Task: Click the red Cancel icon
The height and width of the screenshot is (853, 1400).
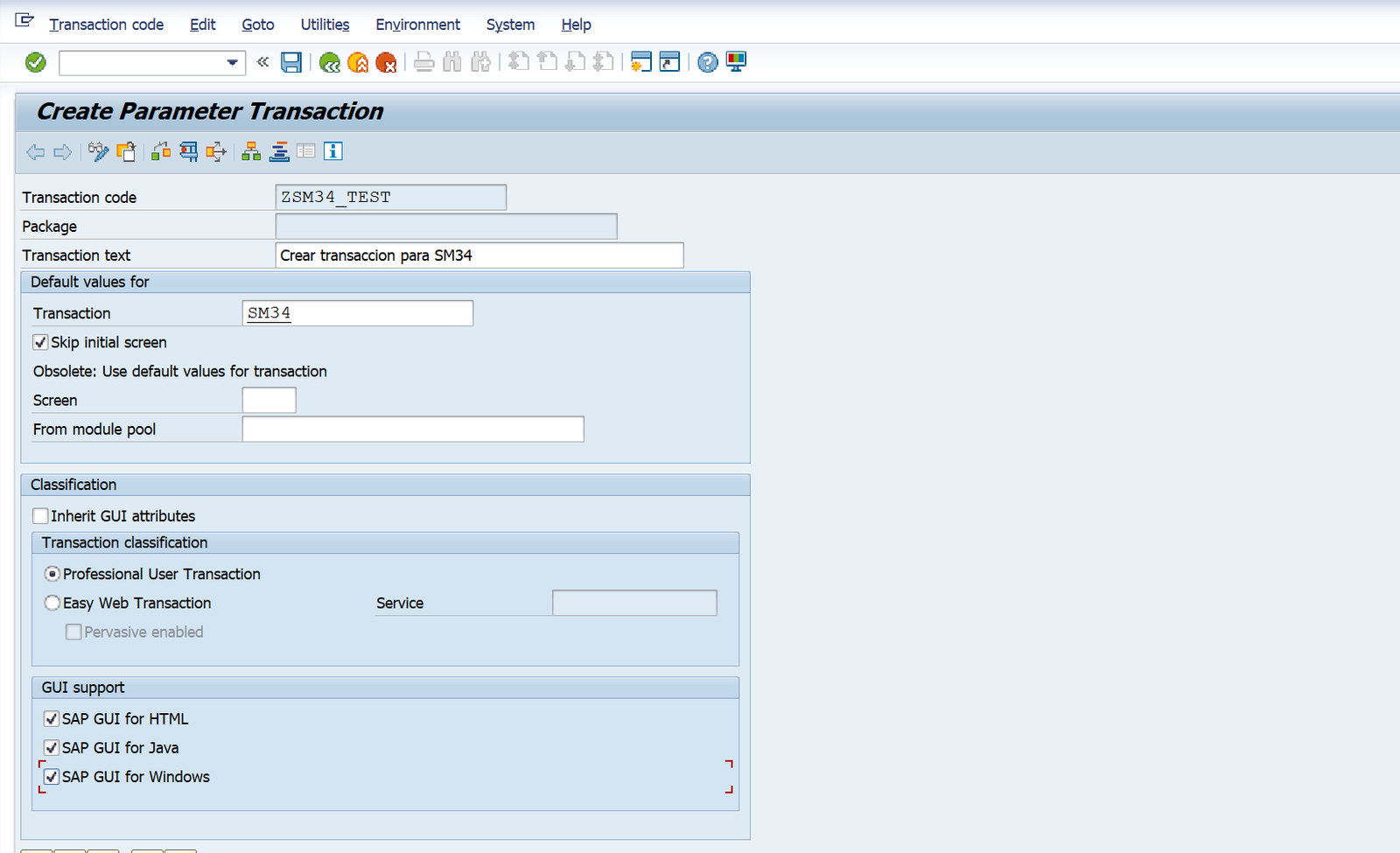Action: coord(386,62)
